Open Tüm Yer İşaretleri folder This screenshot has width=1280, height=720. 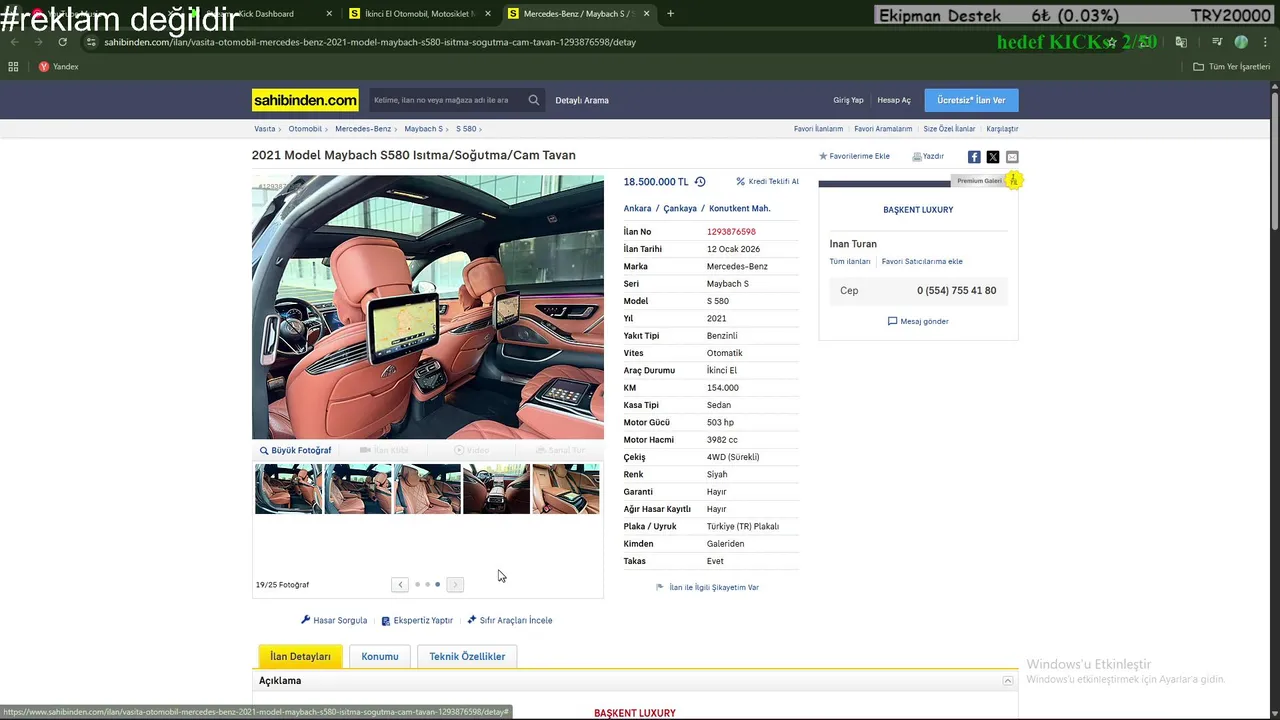1232,67
